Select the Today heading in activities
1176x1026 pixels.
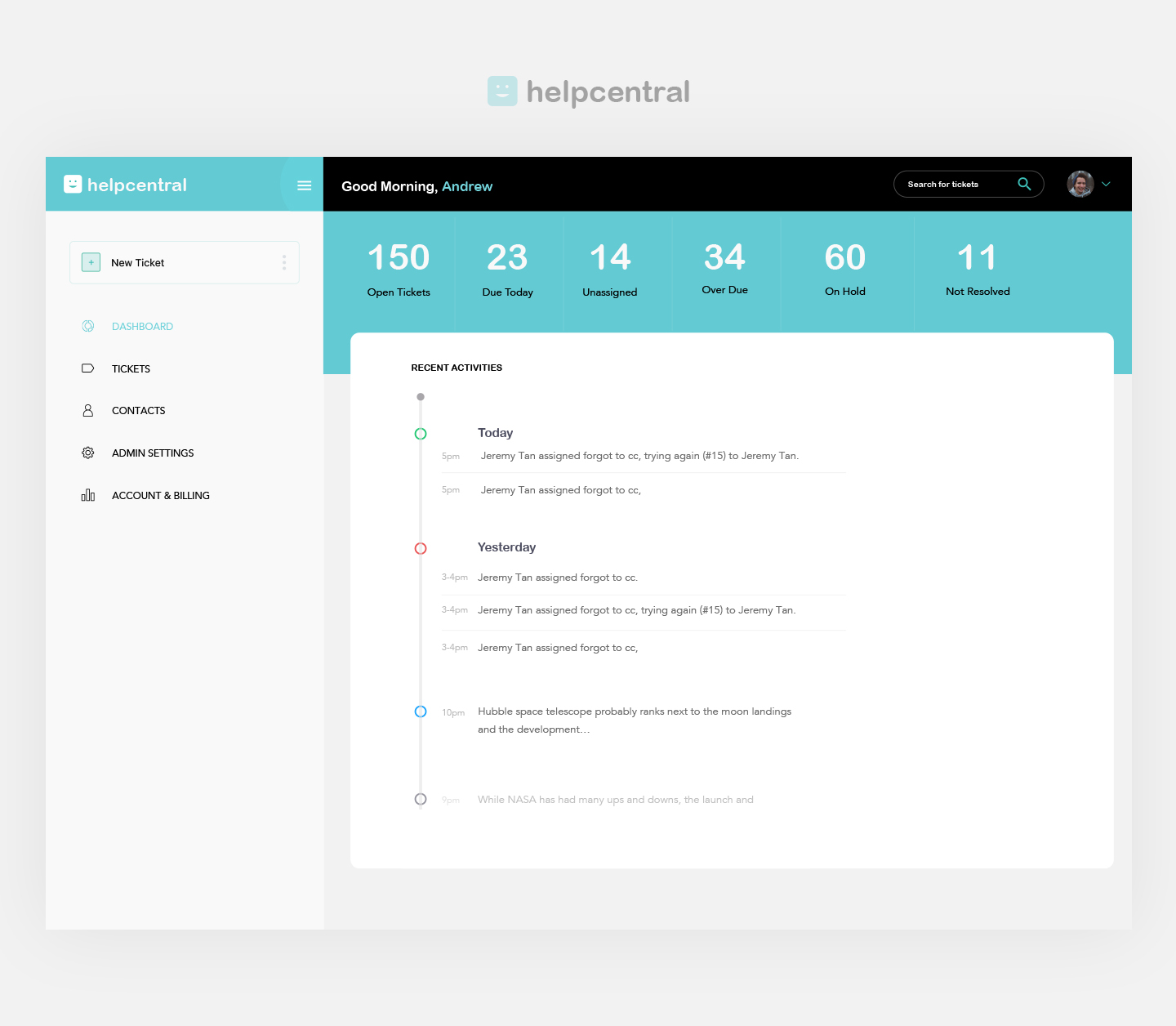point(496,433)
